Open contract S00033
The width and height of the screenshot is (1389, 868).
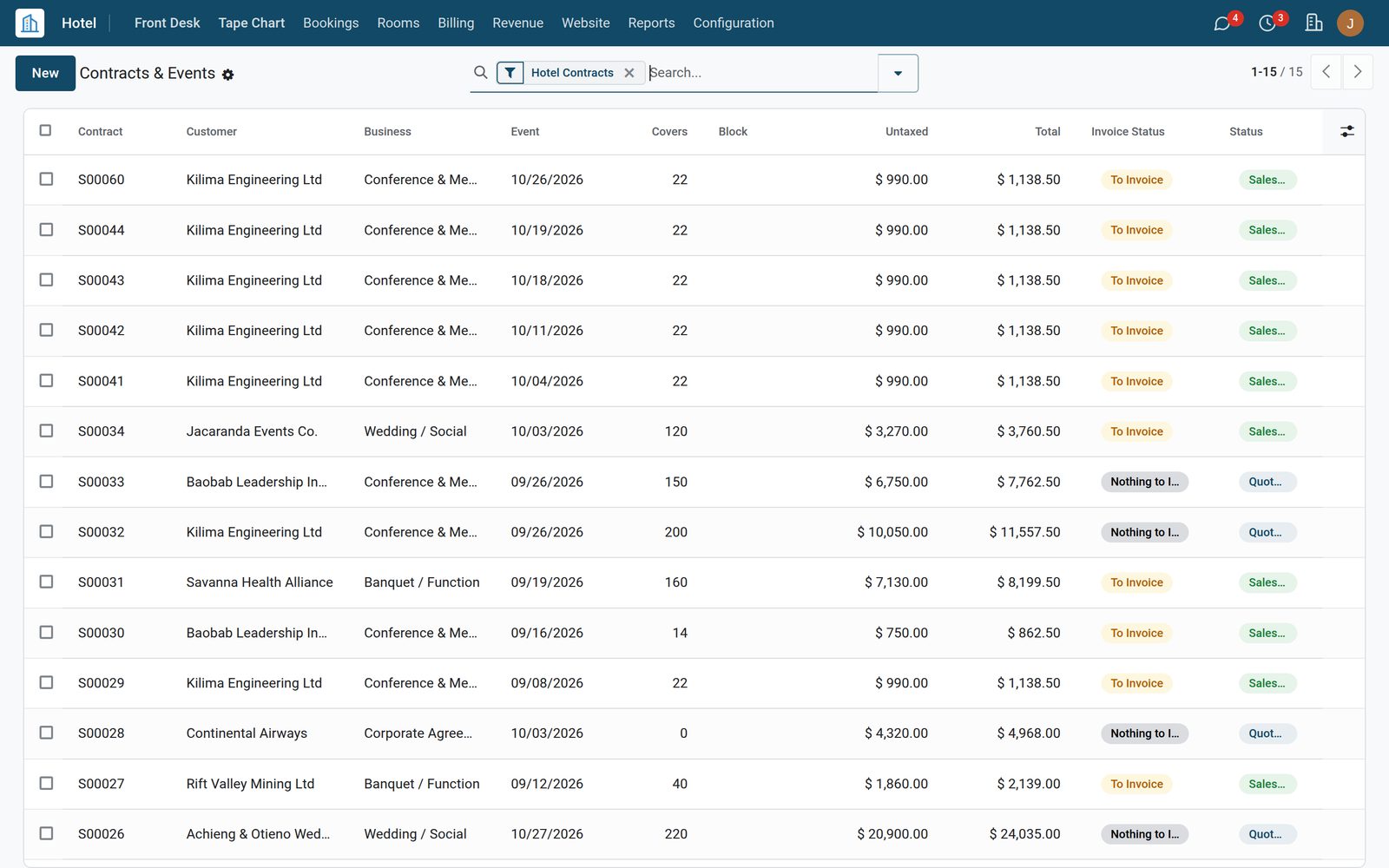click(102, 482)
